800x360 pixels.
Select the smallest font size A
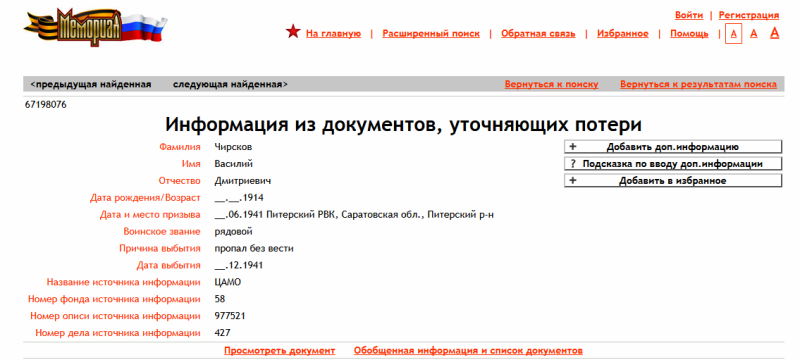click(x=733, y=34)
